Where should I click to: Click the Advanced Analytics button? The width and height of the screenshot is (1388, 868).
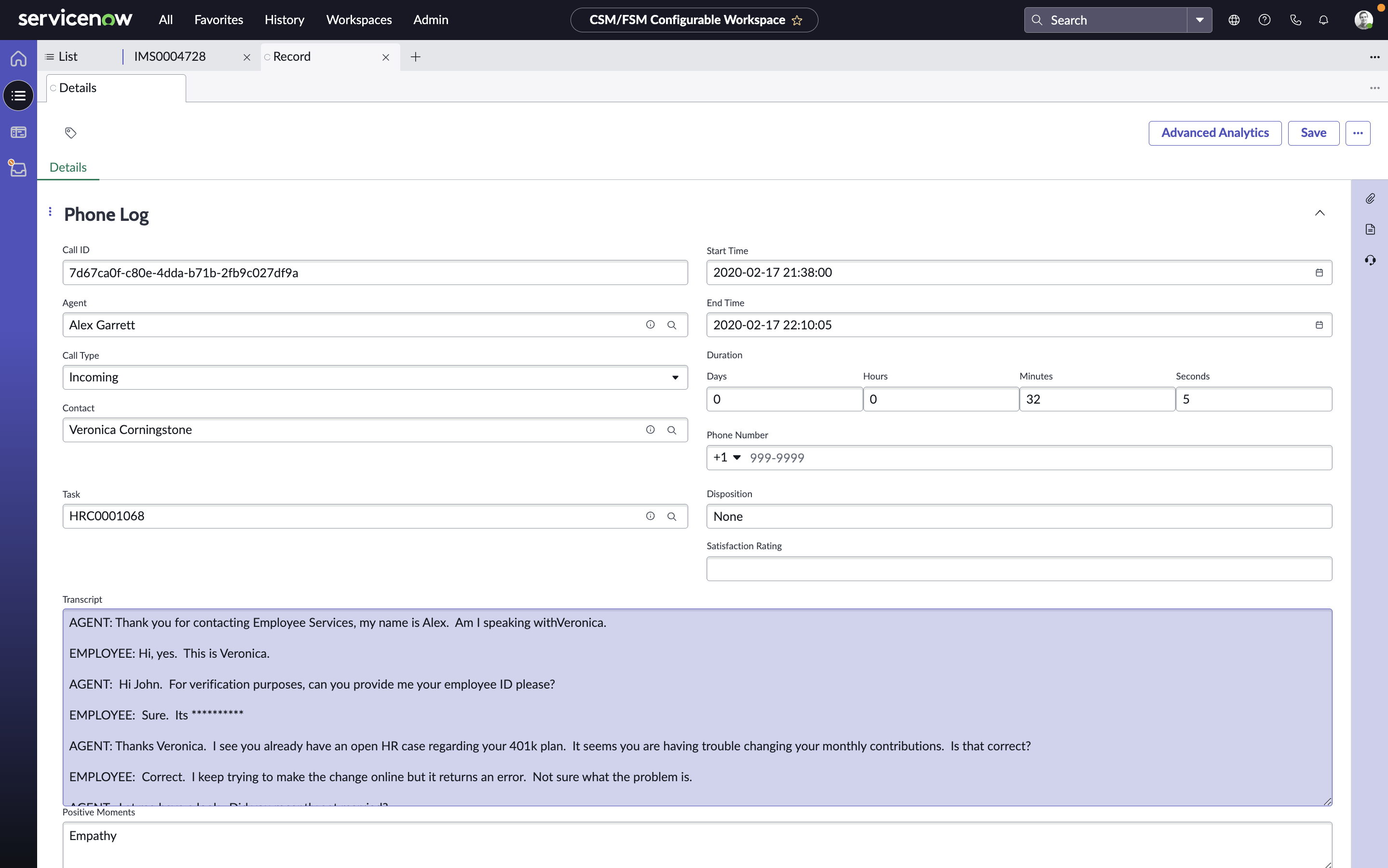1215,132
